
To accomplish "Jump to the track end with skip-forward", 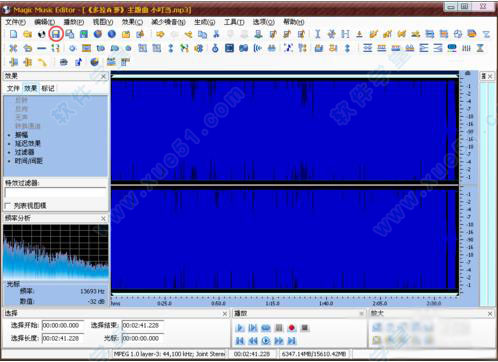I will [x=292, y=341].
